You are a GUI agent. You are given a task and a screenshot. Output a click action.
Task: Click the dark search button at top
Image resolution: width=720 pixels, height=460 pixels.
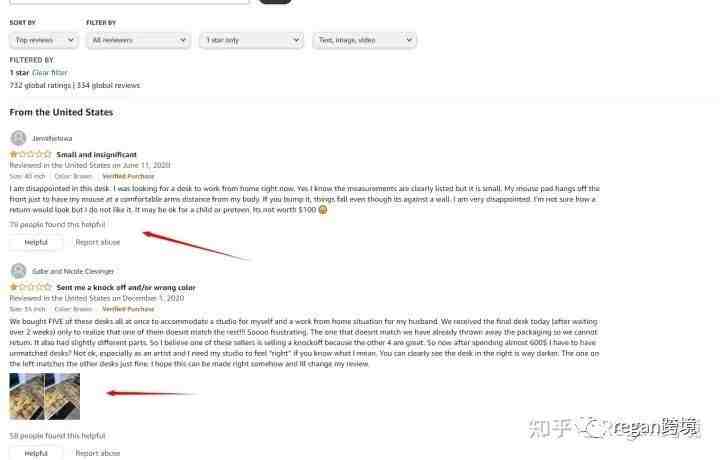(x=275, y=1)
